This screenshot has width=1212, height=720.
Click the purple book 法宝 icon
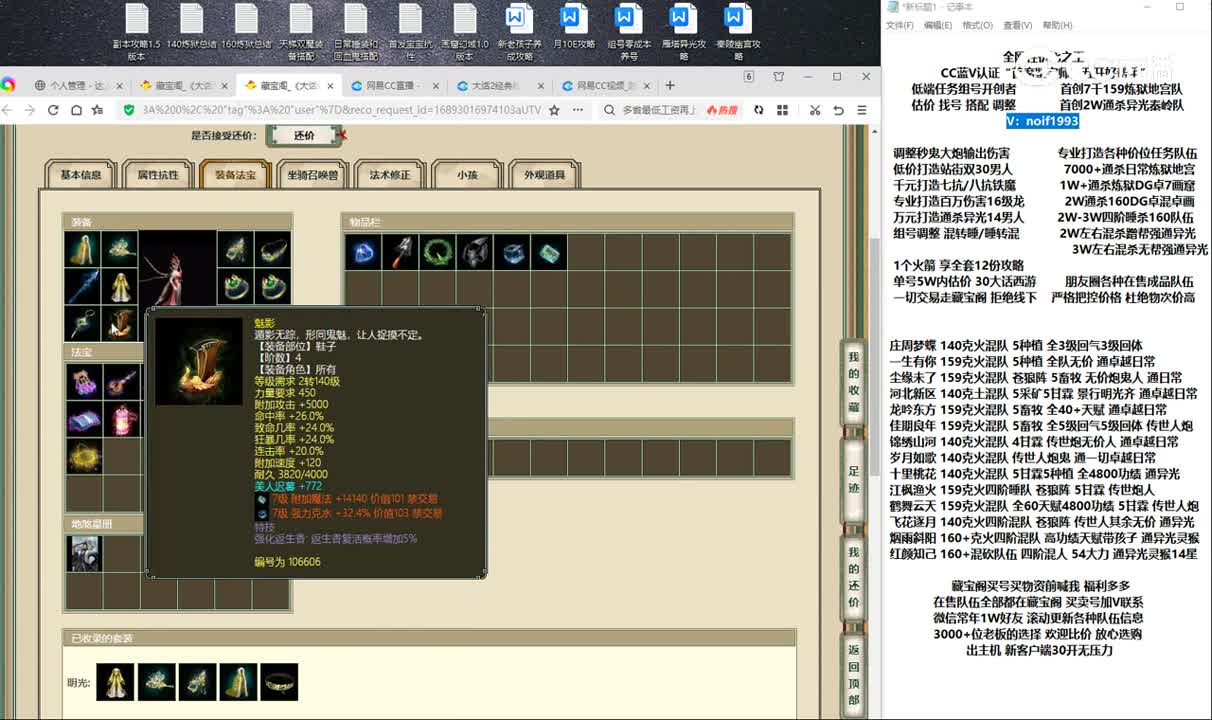pyautogui.click(x=82, y=418)
